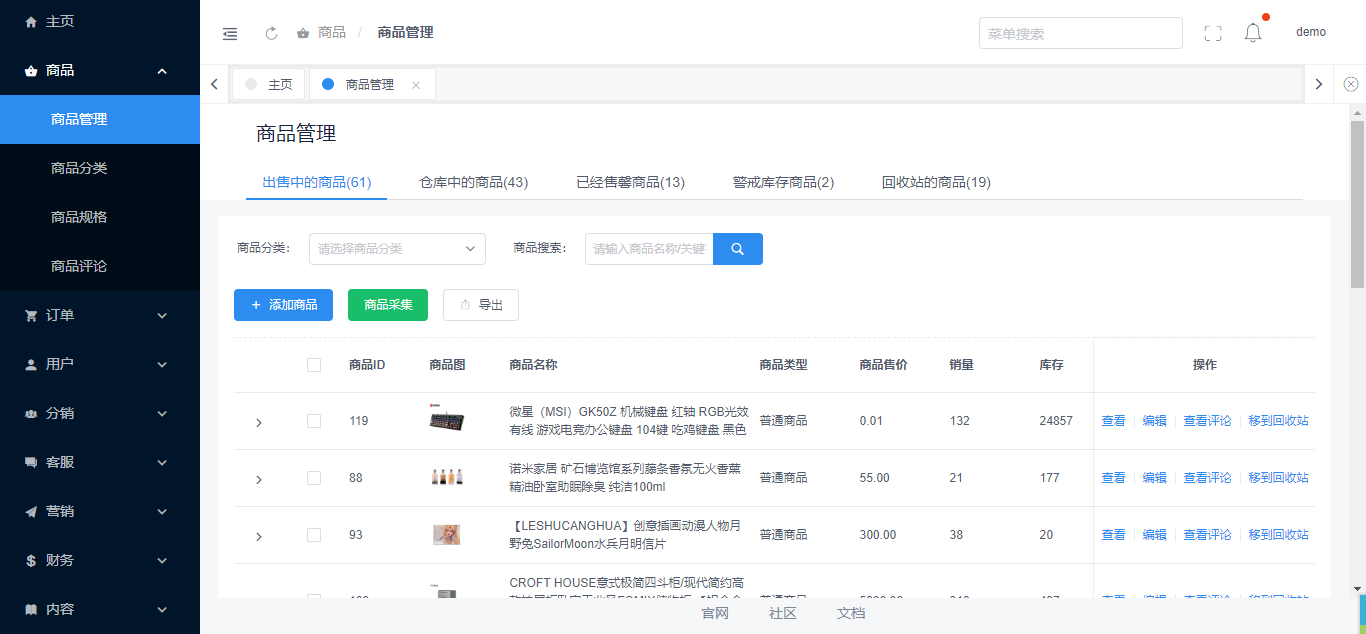Expand the 订单 sidebar menu
1366x634 pixels.
(x=100, y=315)
